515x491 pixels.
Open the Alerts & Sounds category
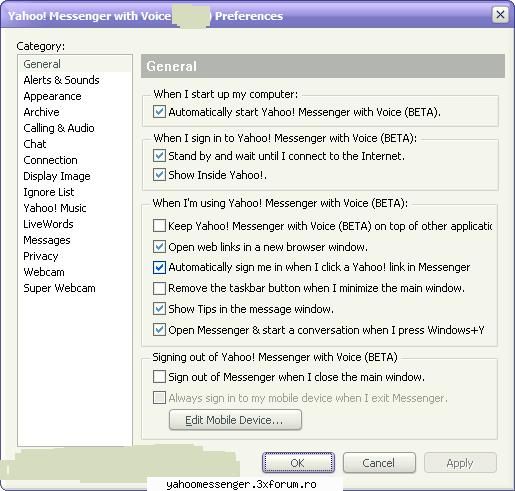click(61, 80)
